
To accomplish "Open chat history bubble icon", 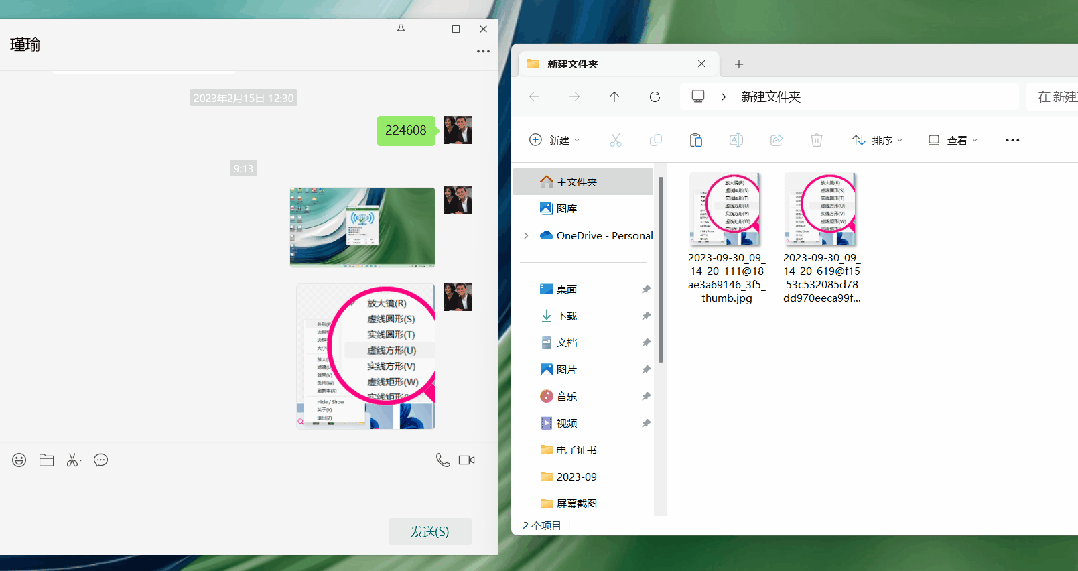I will 101,460.
